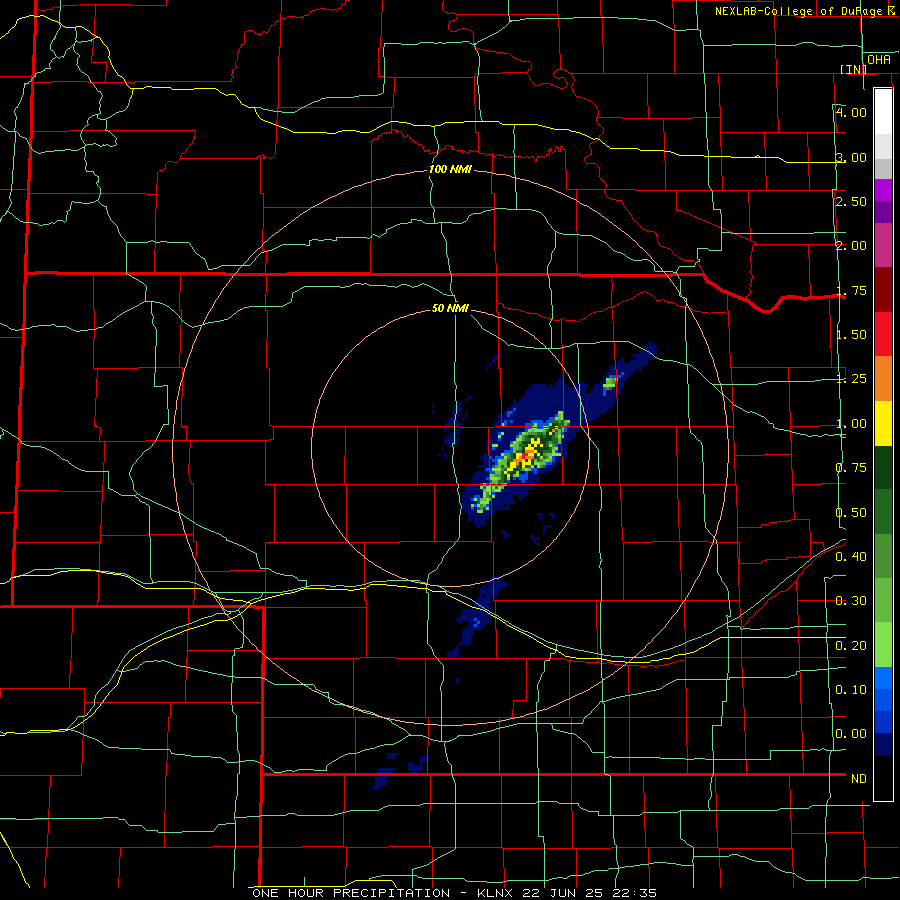Select the light green swatch beside 0.20

(883, 645)
